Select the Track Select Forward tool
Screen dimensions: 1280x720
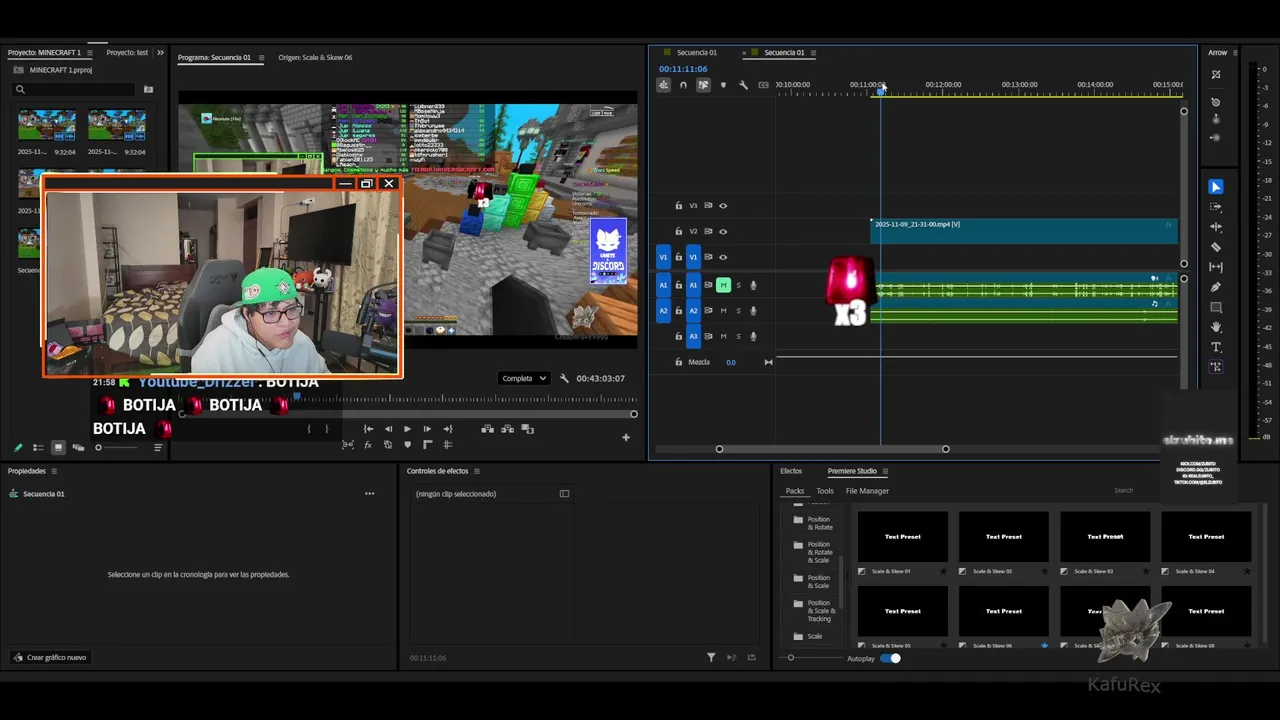pyautogui.click(x=1216, y=207)
